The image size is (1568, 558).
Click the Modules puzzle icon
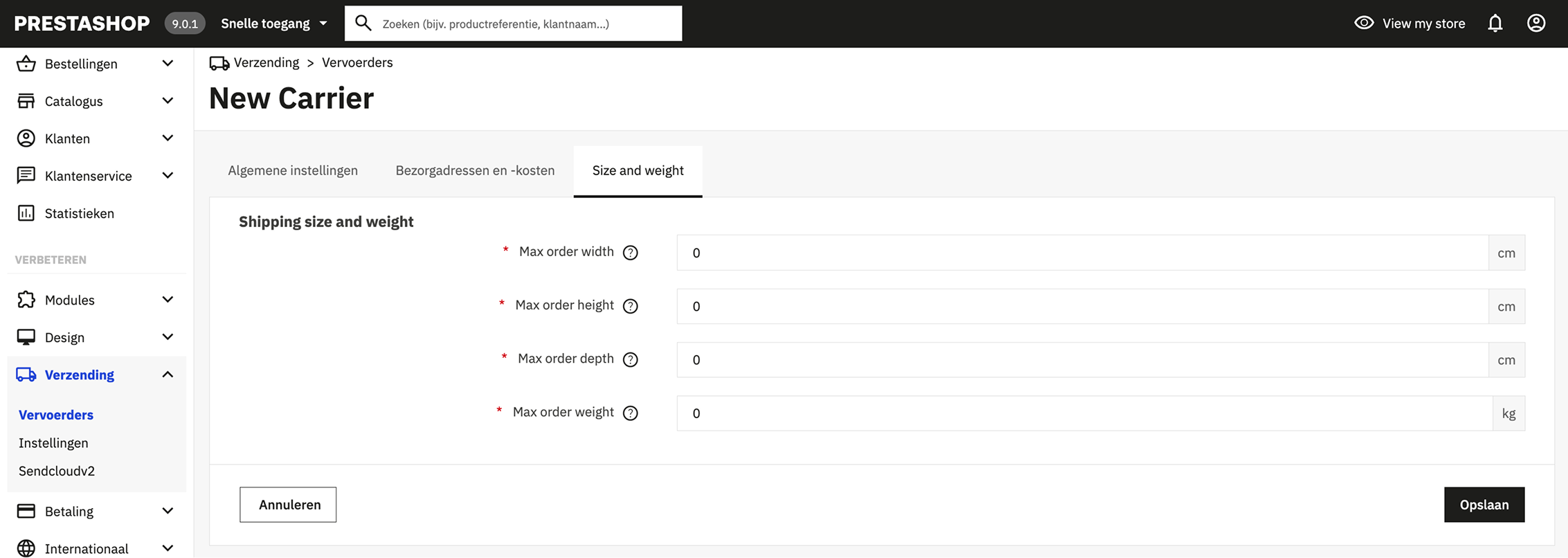pyautogui.click(x=26, y=300)
